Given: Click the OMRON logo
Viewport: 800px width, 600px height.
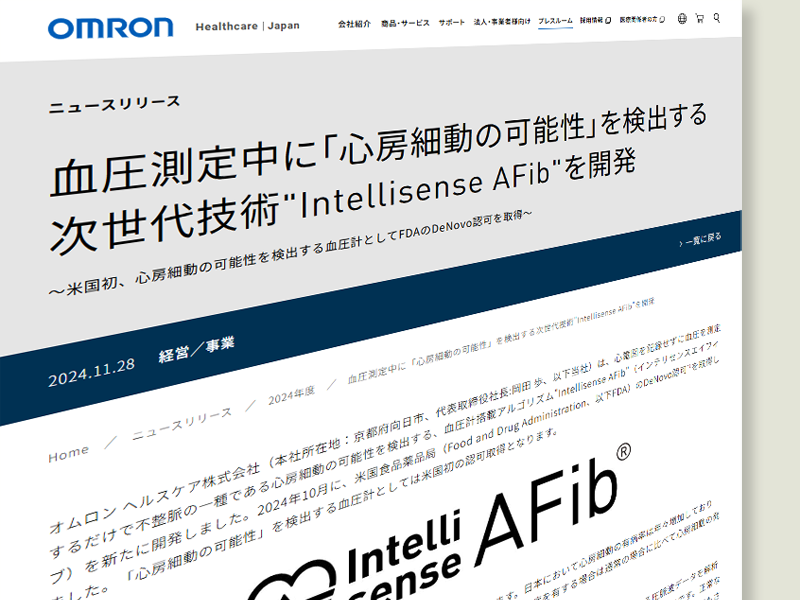Looking at the screenshot, I should pyautogui.click(x=110, y=27).
